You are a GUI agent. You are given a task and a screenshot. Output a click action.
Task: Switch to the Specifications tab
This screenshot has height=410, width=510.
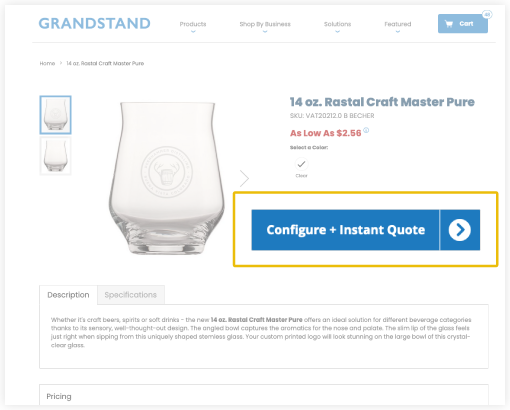click(x=131, y=295)
